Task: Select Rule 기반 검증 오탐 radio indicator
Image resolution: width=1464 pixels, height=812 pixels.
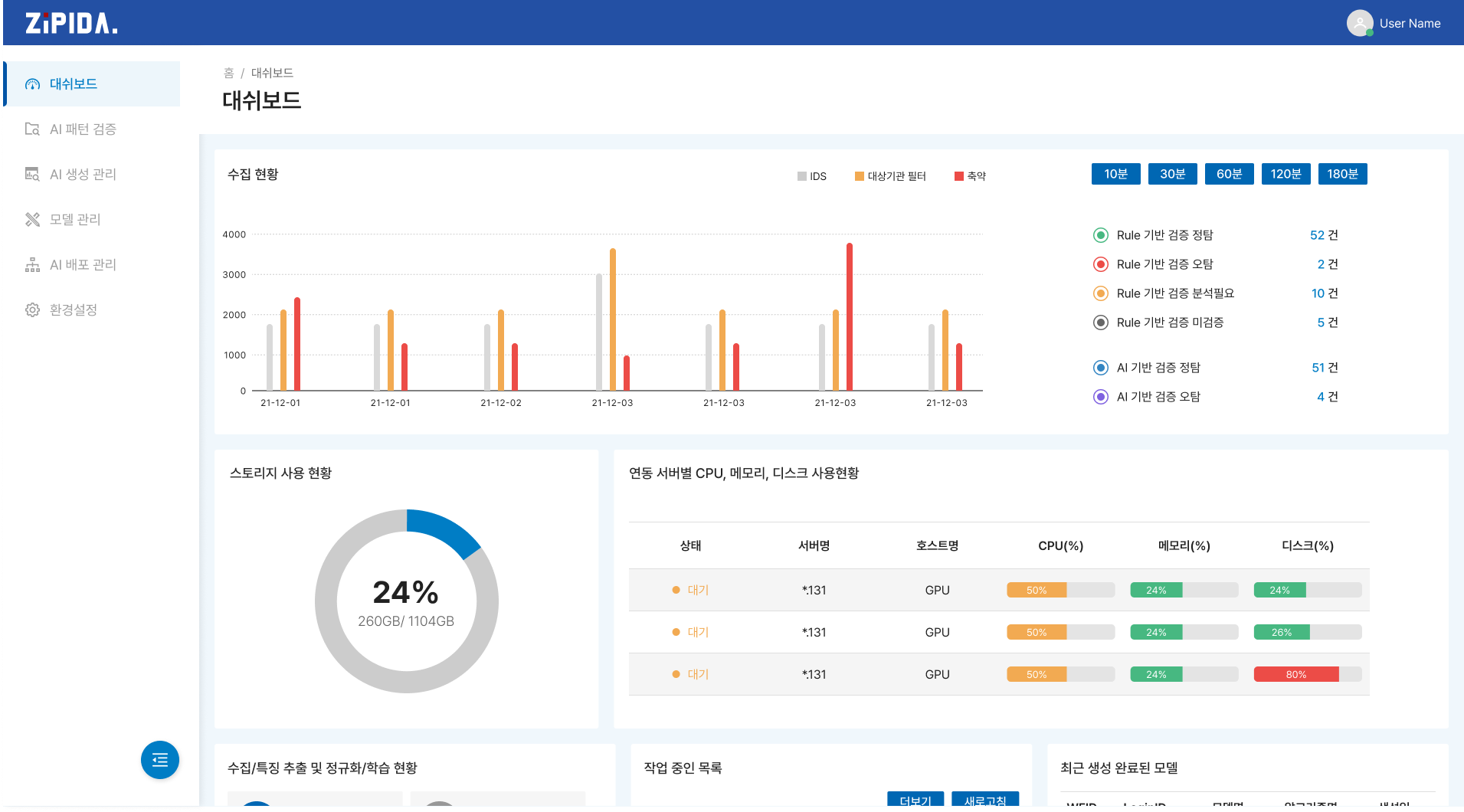Action: tap(1101, 264)
